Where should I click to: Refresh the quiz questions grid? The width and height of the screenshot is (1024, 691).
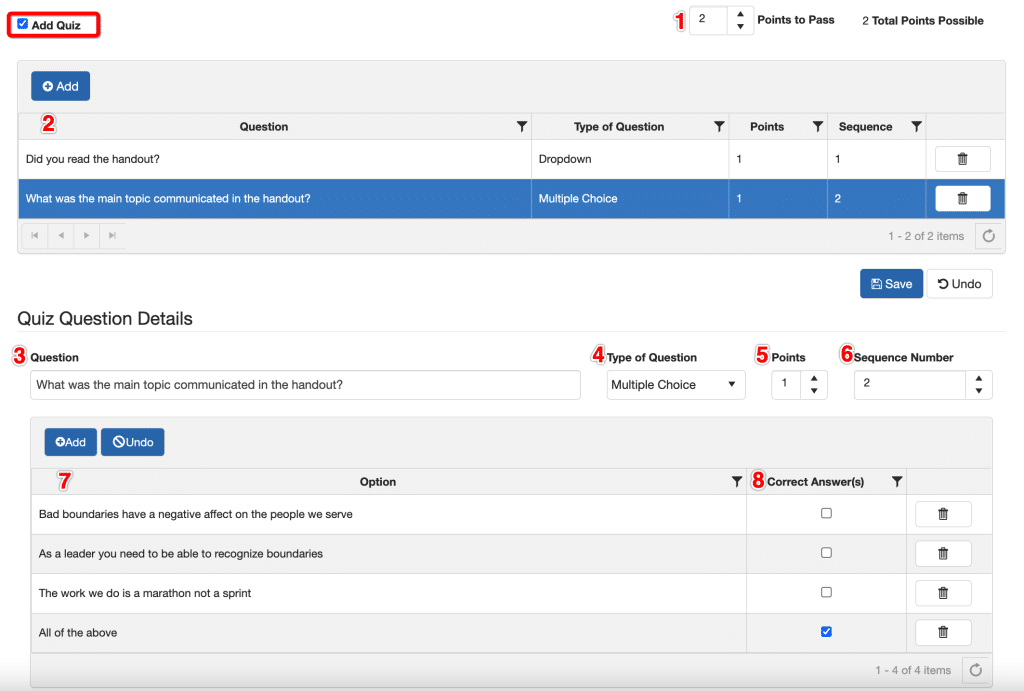coord(988,236)
